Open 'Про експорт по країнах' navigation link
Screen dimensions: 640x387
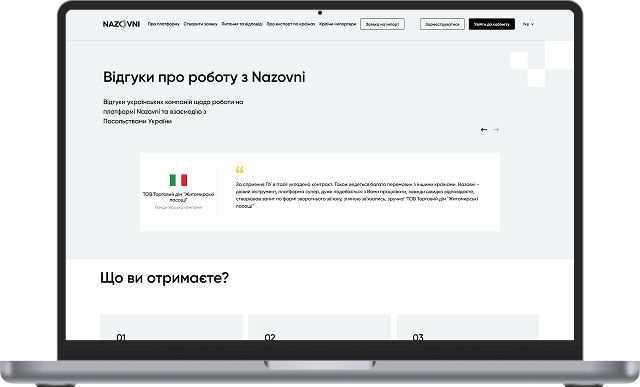coord(291,24)
